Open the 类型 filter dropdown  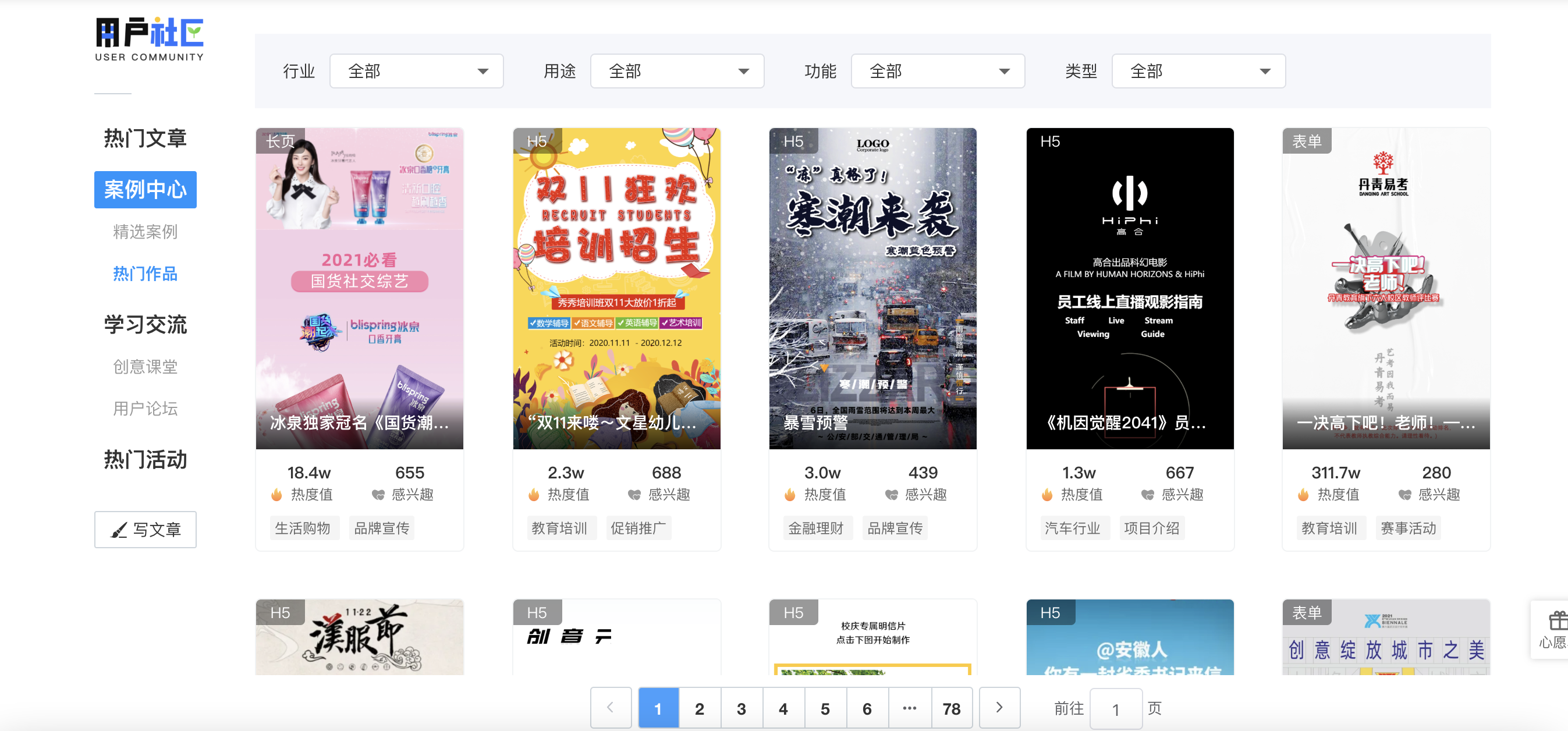1197,70
